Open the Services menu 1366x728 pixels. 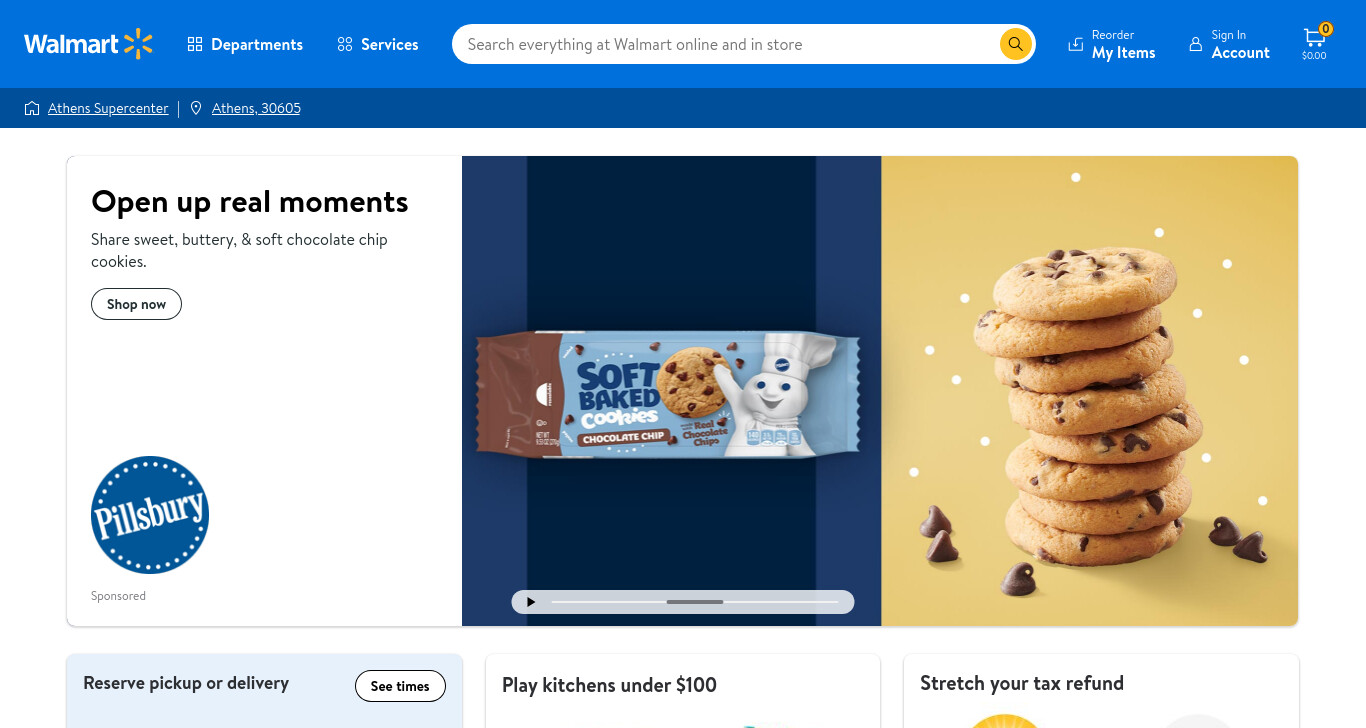click(x=378, y=44)
